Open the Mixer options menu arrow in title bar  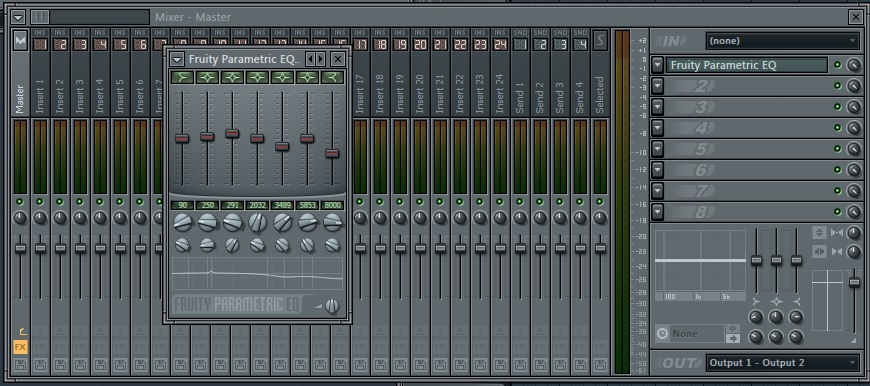[x=18, y=17]
